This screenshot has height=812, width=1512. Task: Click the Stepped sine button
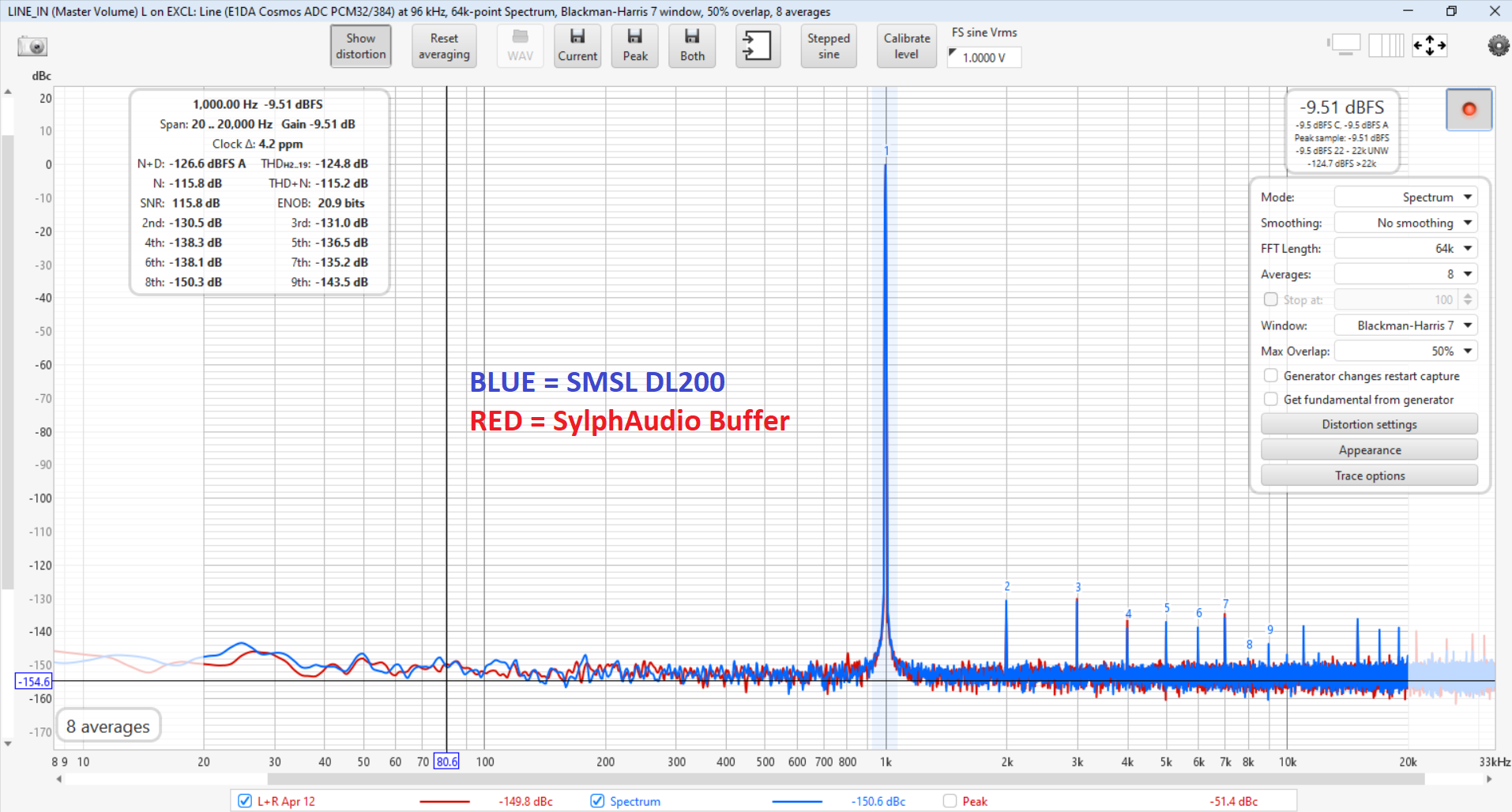(x=829, y=46)
